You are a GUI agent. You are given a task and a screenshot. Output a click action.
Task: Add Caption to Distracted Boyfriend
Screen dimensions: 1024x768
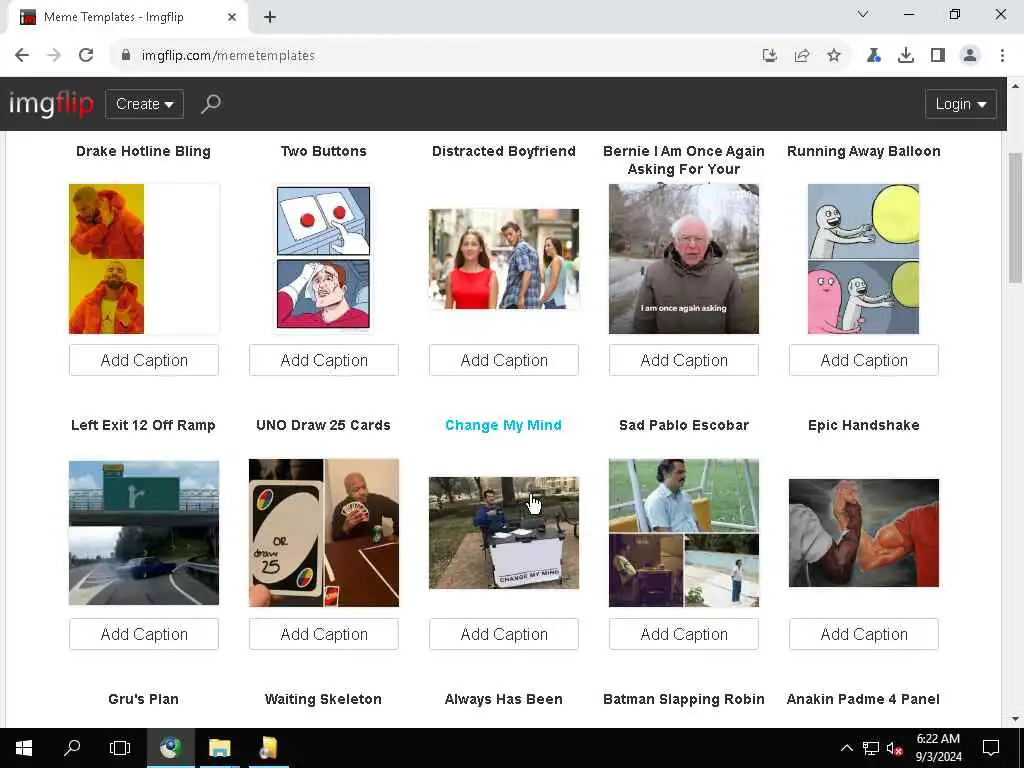point(504,360)
